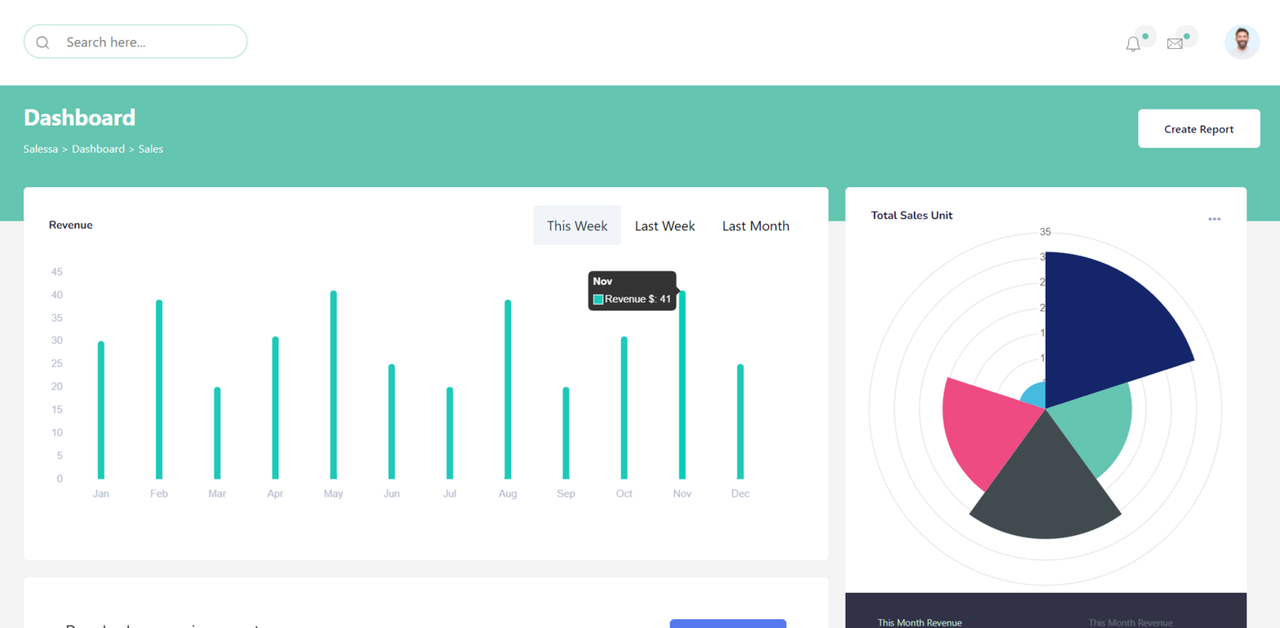Click the Sep revenue bar
The height and width of the screenshot is (628, 1280).
pyautogui.click(x=566, y=434)
